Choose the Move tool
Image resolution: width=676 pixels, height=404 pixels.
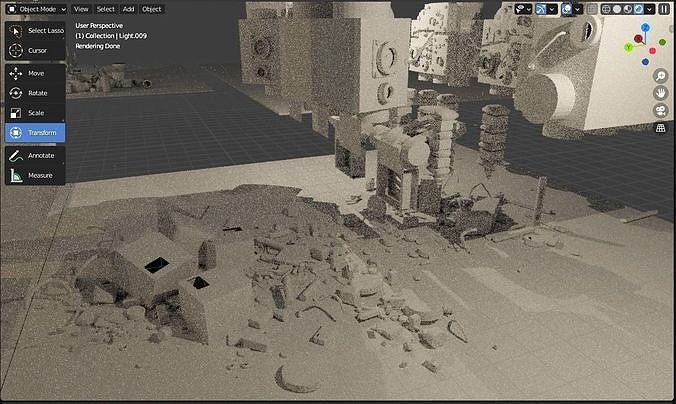[35, 73]
